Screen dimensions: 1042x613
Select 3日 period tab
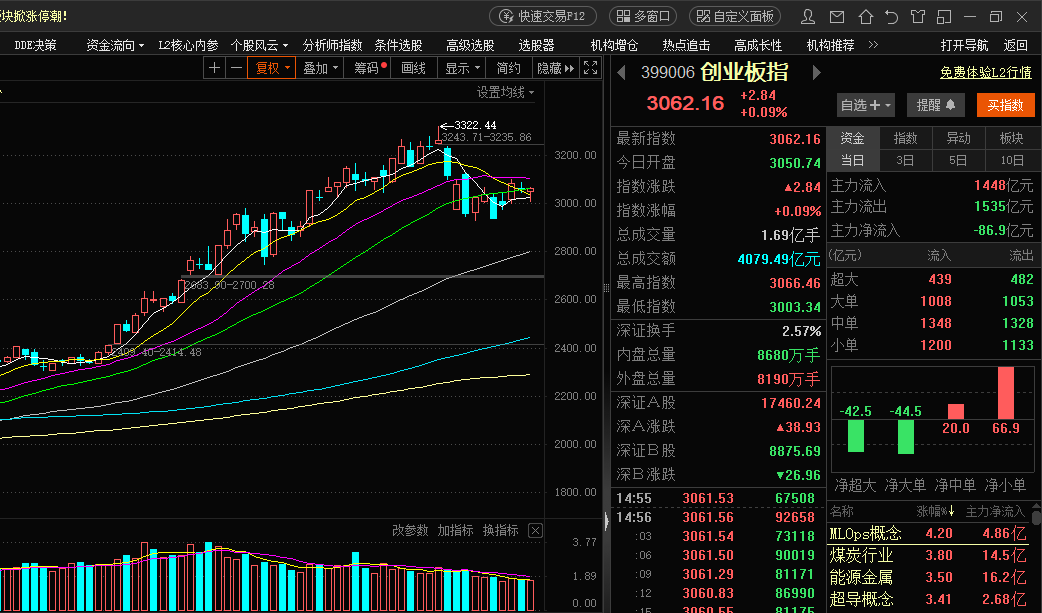[905, 160]
